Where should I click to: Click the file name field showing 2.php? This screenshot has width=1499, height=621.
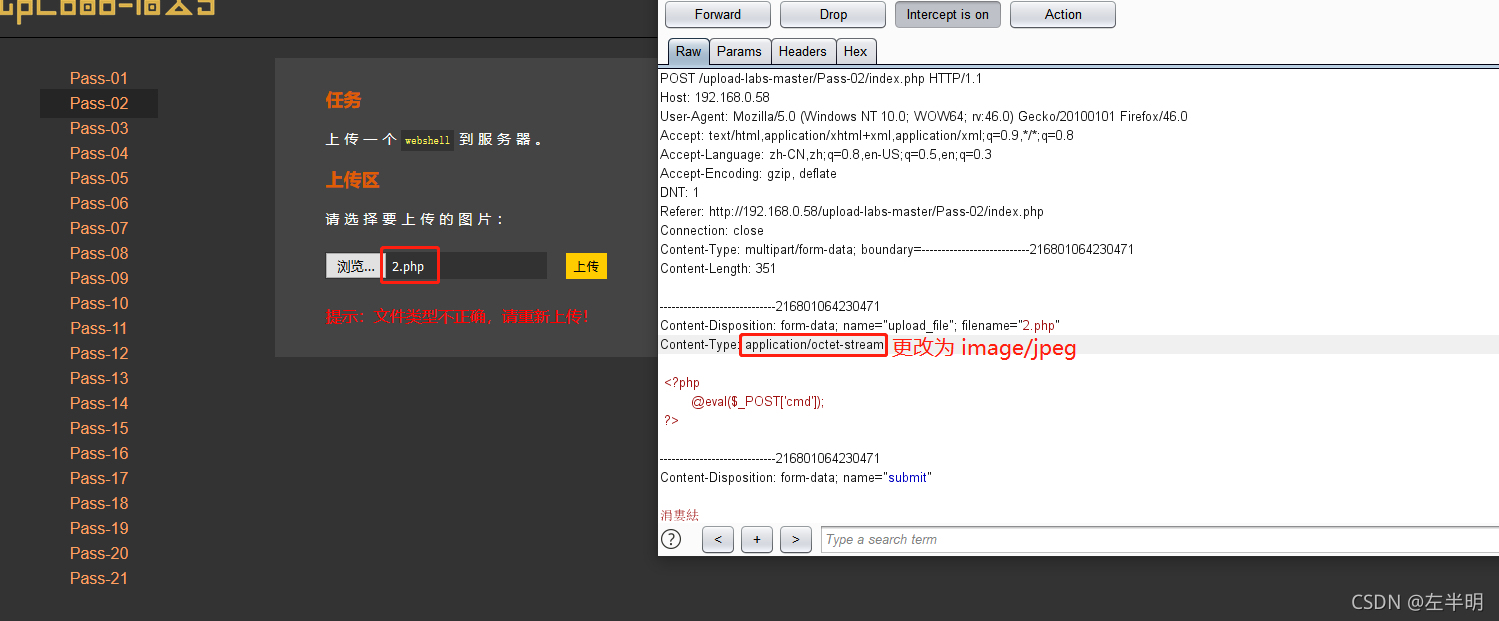coord(466,266)
